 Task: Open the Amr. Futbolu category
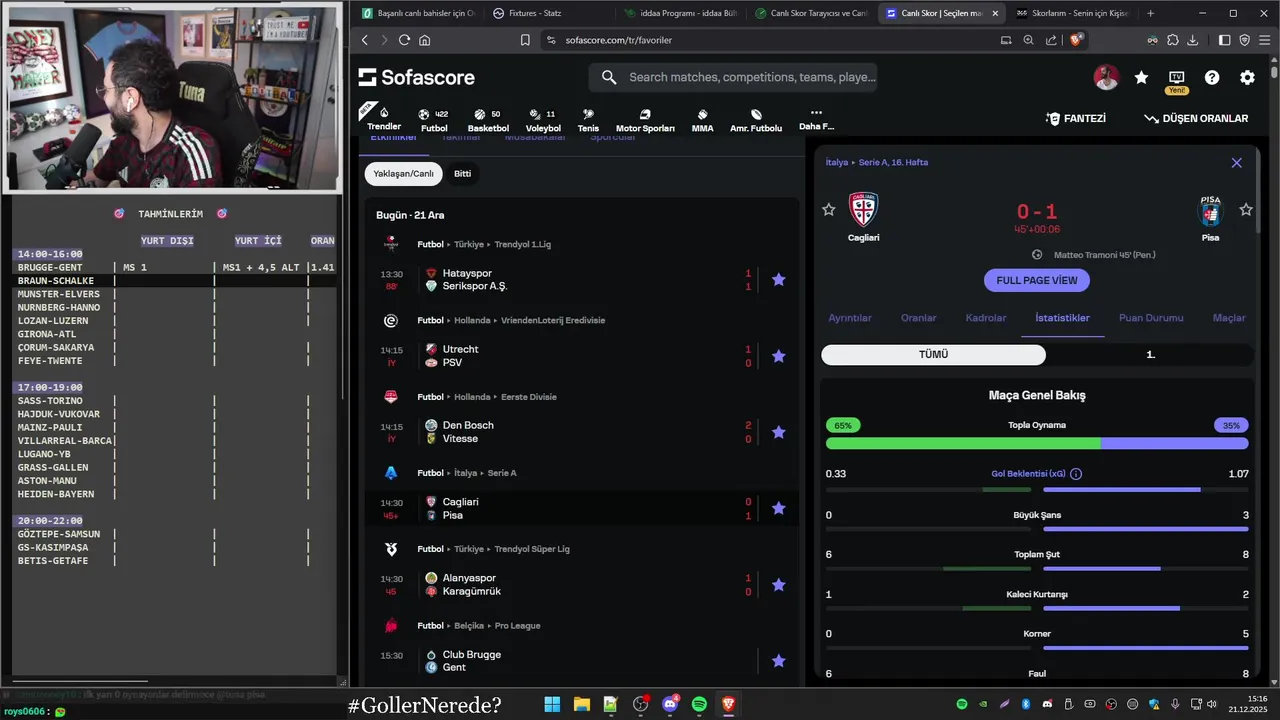(756, 120)
